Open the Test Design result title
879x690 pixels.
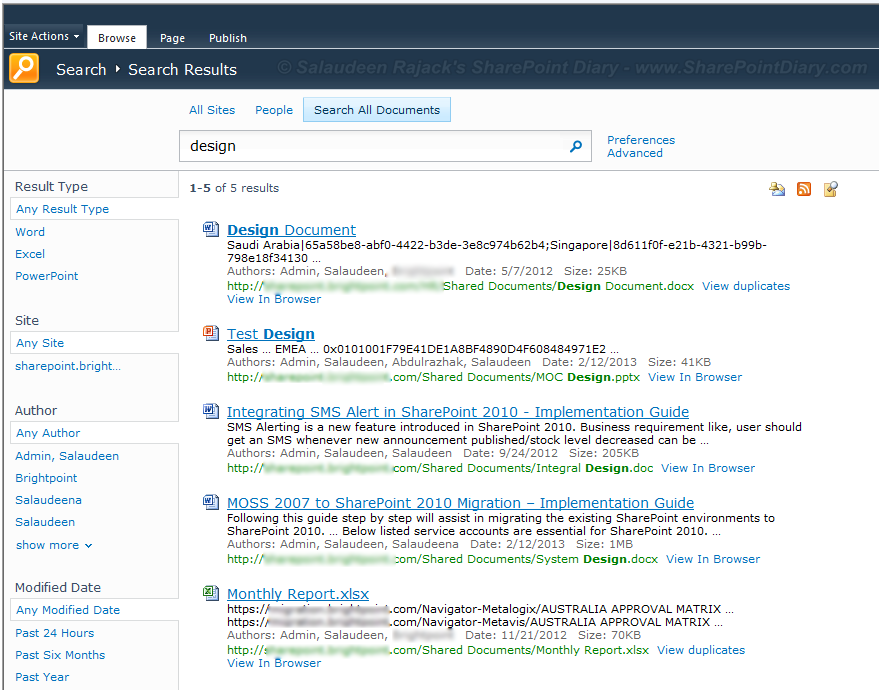coord(270,334)
